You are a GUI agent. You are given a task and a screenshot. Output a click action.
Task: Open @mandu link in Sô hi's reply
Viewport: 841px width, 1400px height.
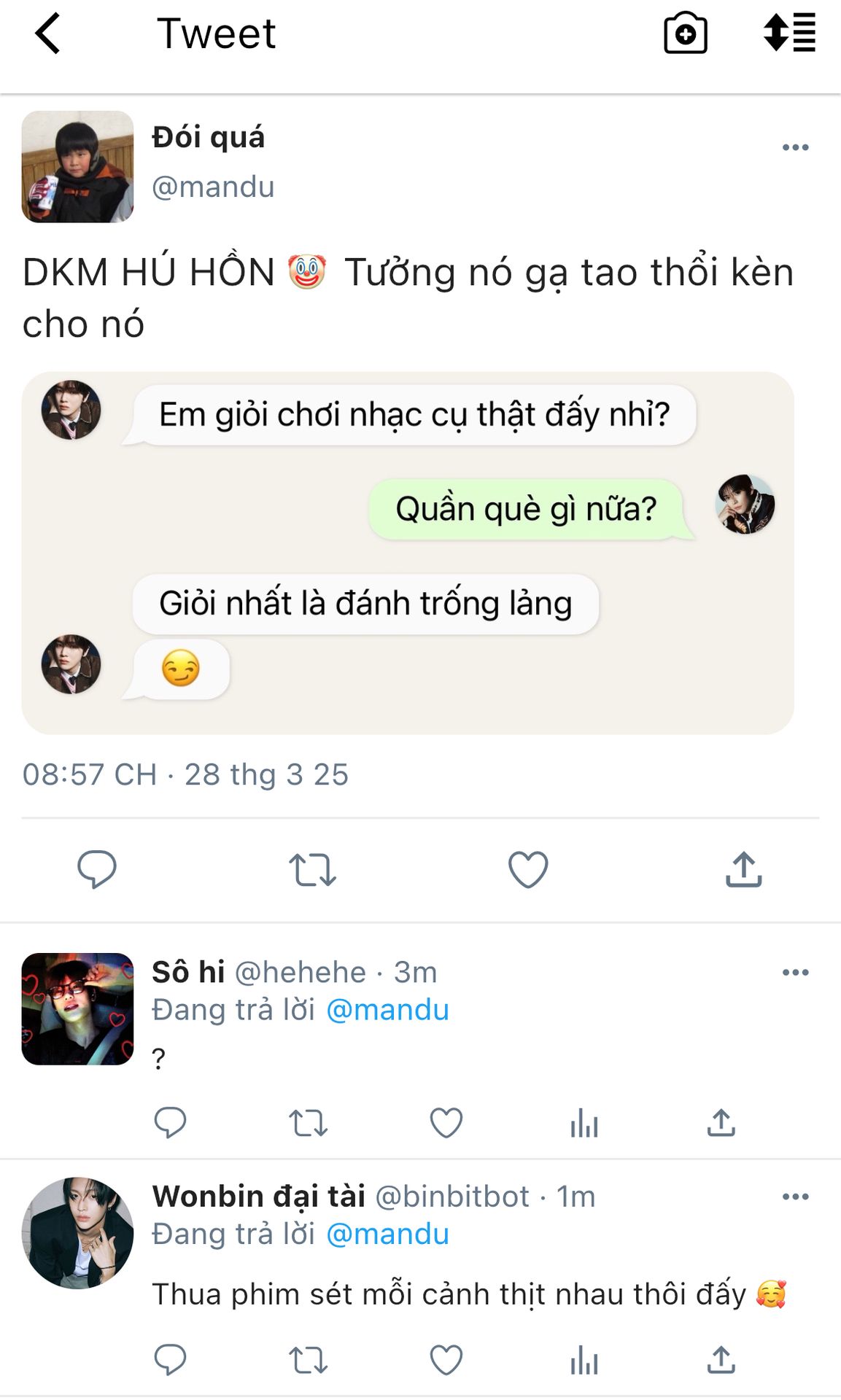click(387, 1010)
